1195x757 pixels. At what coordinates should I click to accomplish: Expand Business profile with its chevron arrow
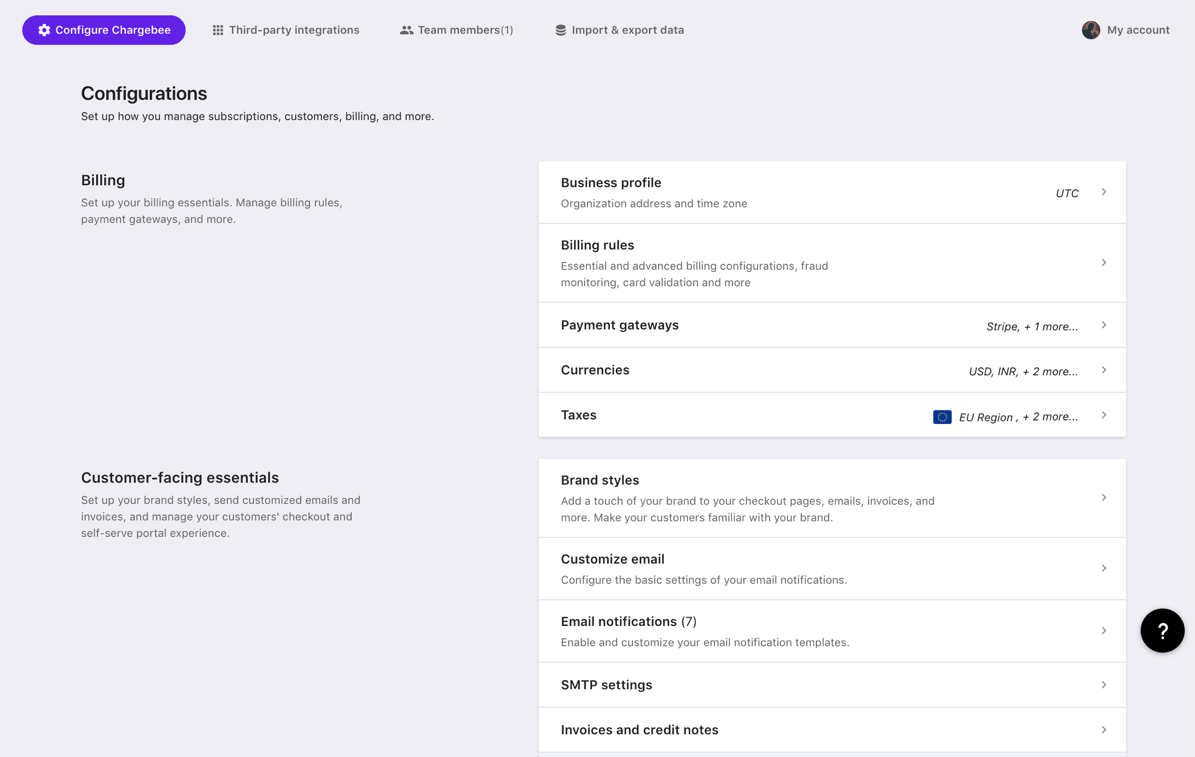tap(1104, 192)
